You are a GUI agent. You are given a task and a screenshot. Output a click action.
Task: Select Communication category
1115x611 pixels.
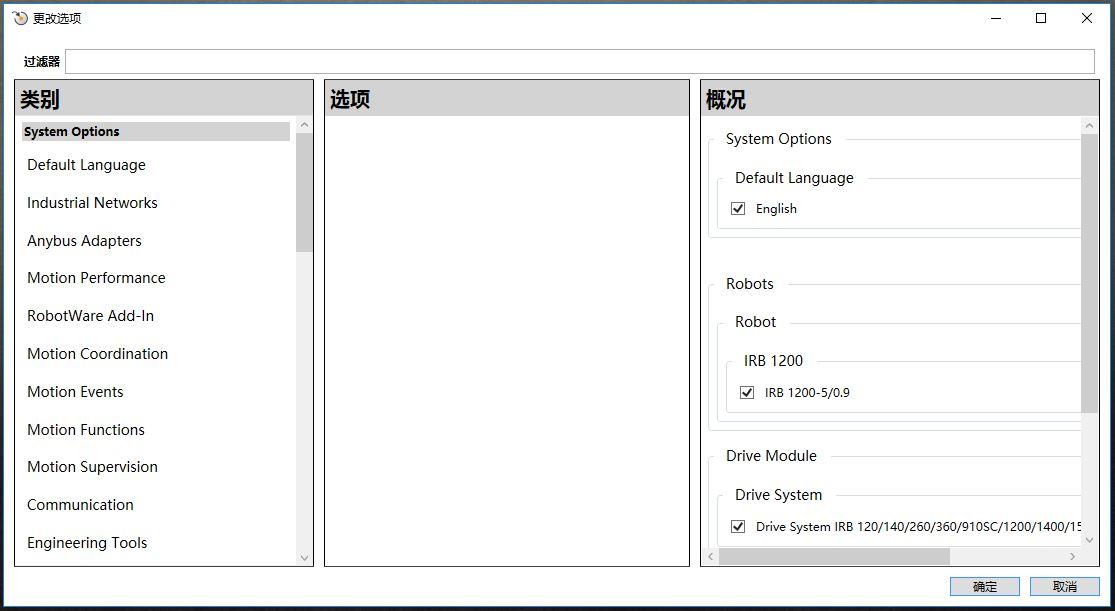(x=80, y=504)
